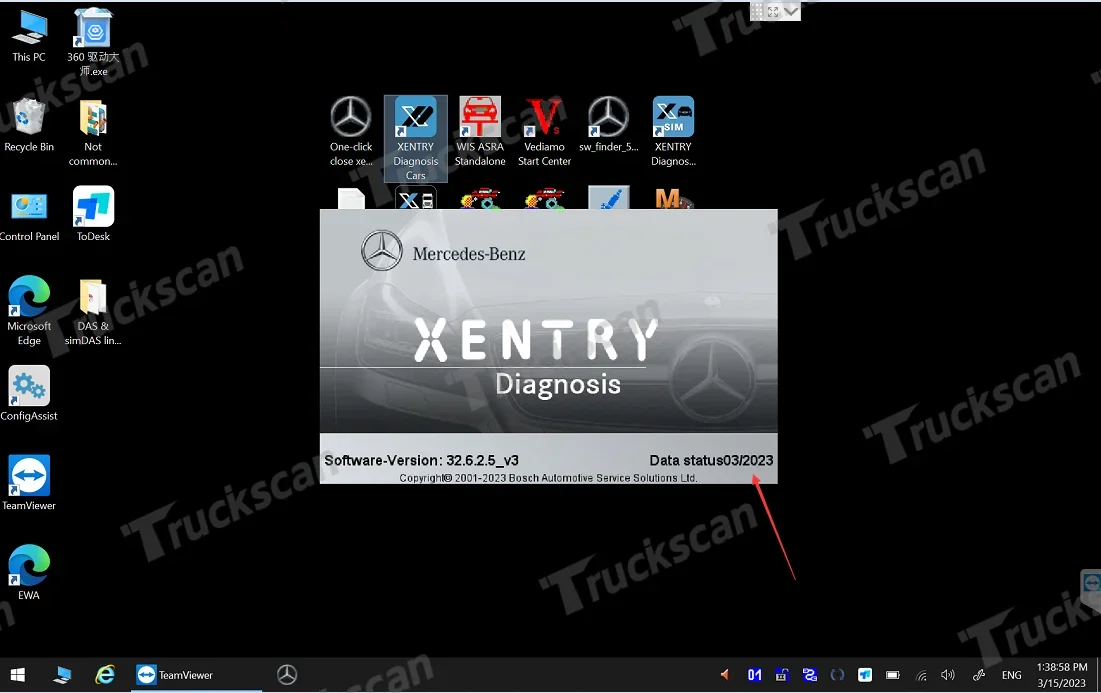This screenshot has height=693, width=1101.
Task: Open the clock showing 1:38:58 PM
Action: point(1062,675)
